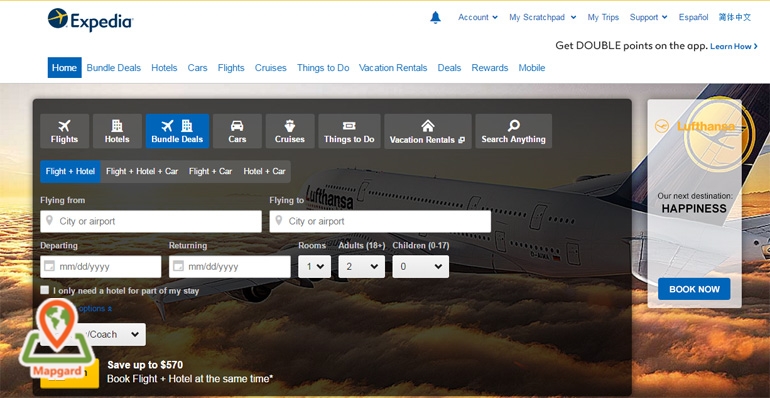
Task: Open Vacation Rentals in main navigation
Action: pos(393,68)
